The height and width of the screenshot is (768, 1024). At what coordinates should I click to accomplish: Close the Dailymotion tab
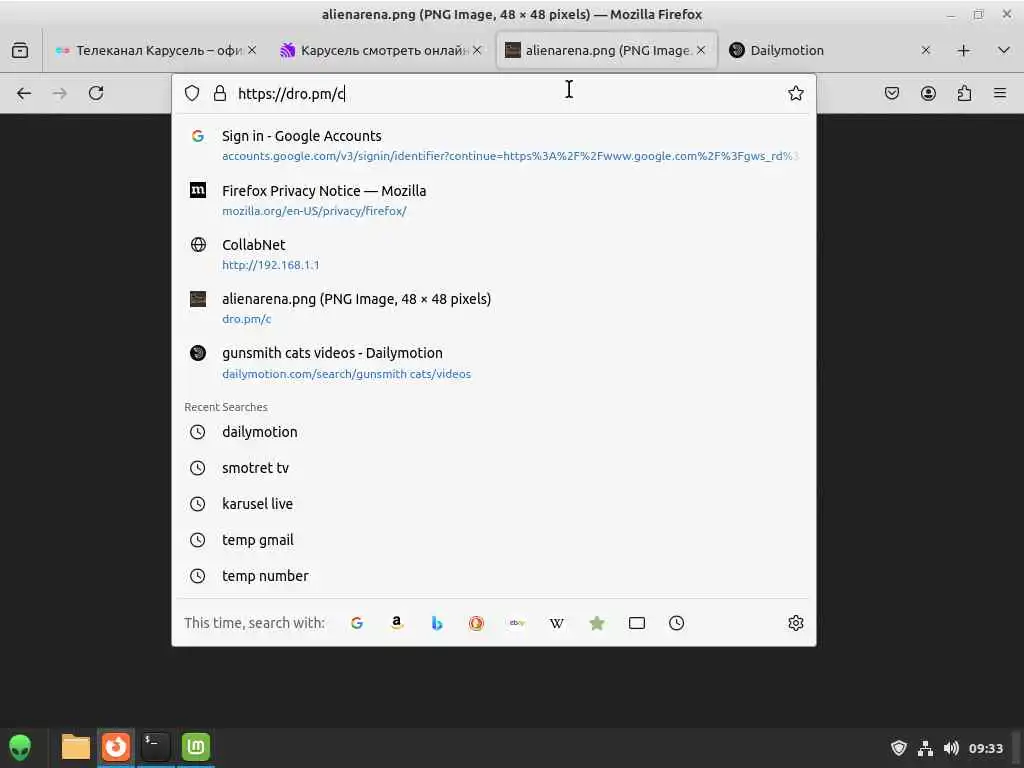click(925, 50)
